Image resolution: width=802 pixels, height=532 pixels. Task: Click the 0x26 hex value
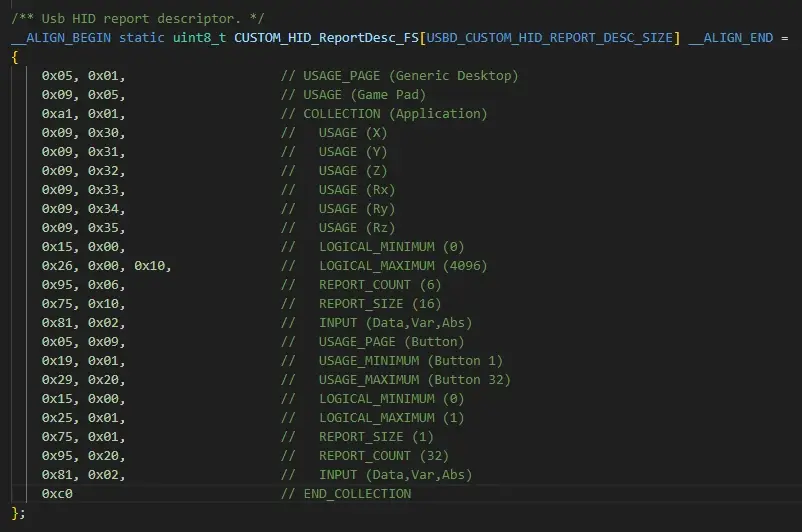click(57, 266)
